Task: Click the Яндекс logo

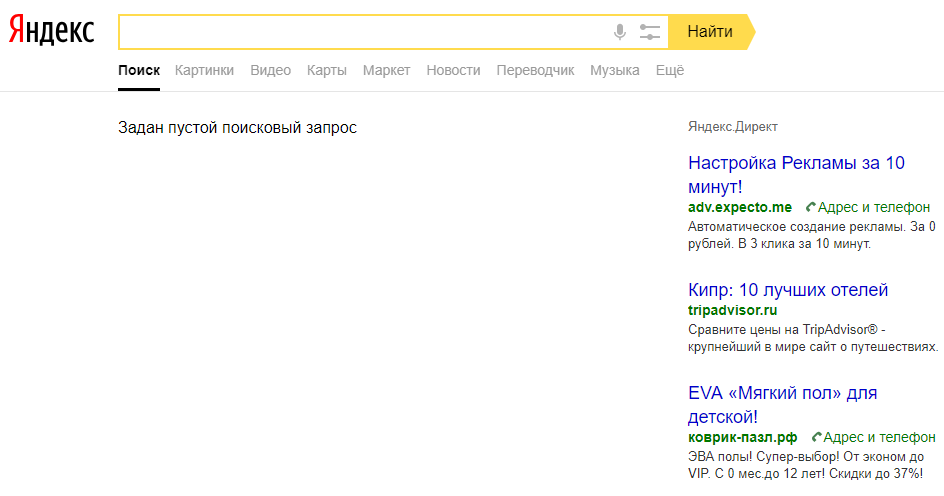Action: point(52,31)
